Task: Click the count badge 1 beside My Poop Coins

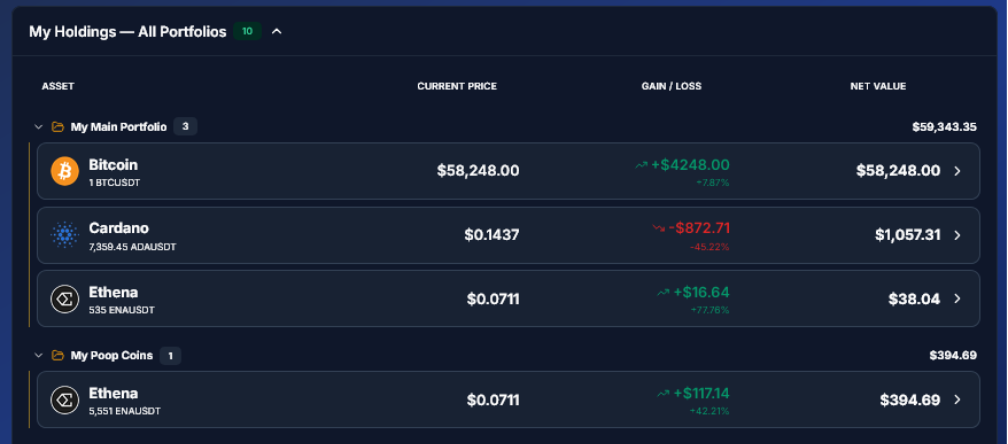Action: pyautogui.click(x=170, y=355)
